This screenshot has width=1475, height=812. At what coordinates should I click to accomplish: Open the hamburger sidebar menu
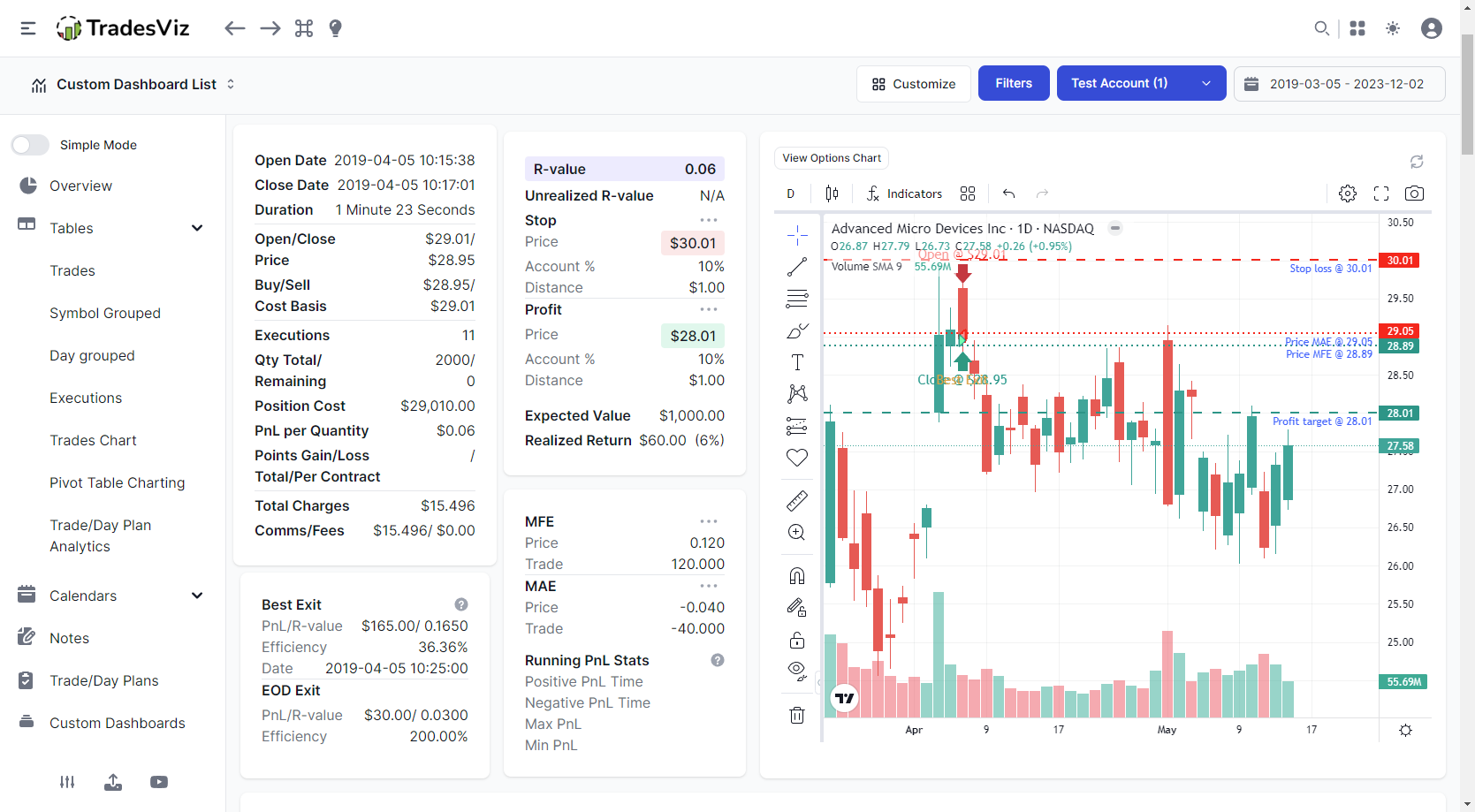pyautogui.click(x=28, y=28)
